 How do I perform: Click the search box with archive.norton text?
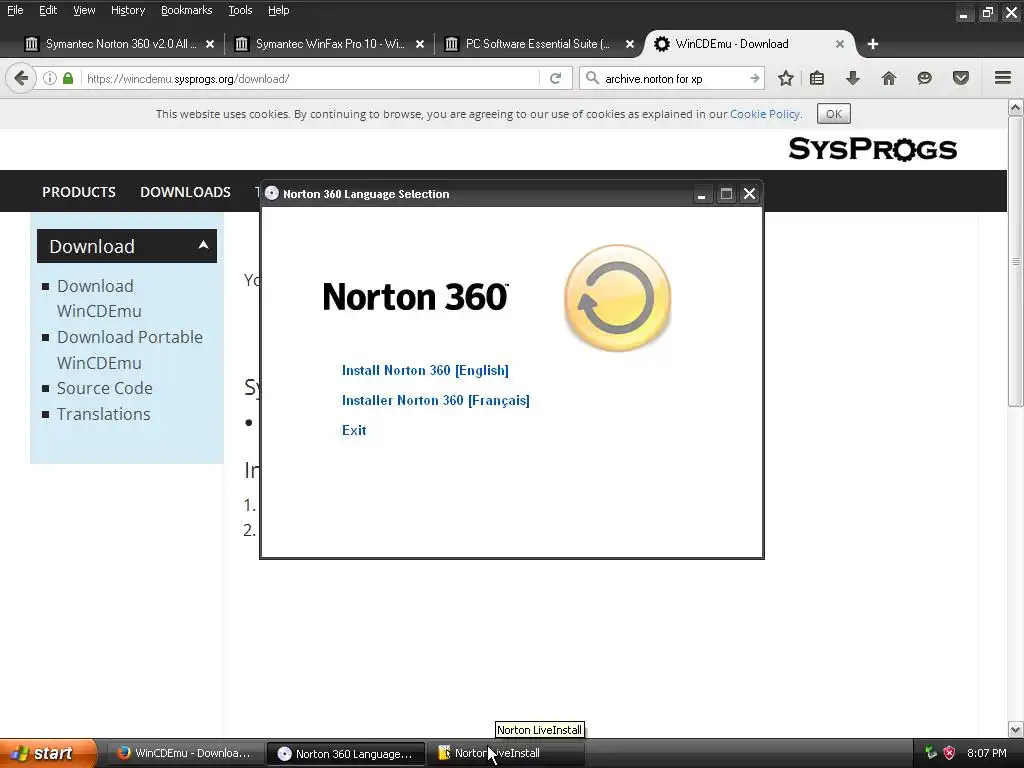[x=673, y=78]
